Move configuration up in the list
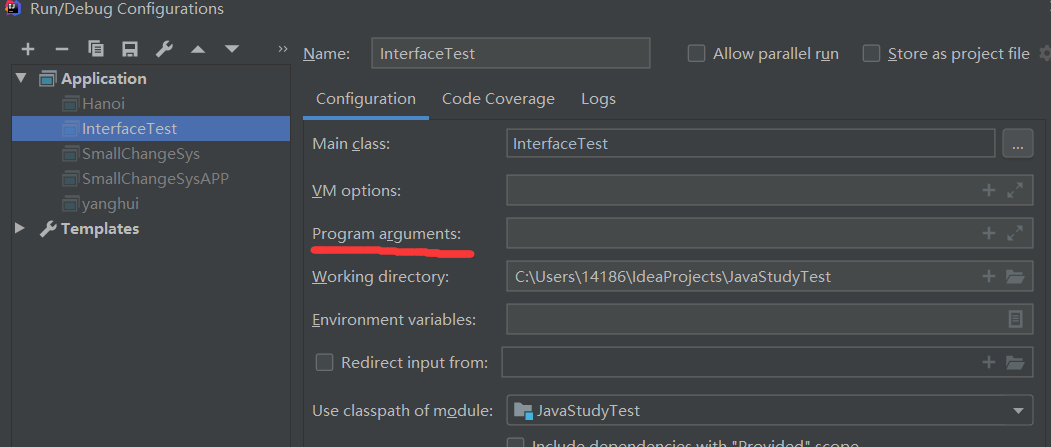Image resolution: width=1051 pixels, height=447 pixels. (x=198, y=49)
